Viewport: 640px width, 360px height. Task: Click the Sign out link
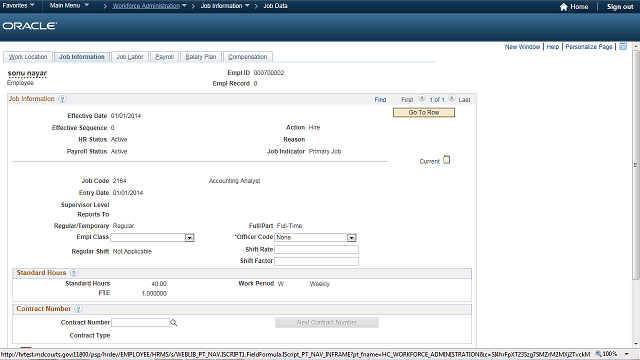tap(620, 7)
